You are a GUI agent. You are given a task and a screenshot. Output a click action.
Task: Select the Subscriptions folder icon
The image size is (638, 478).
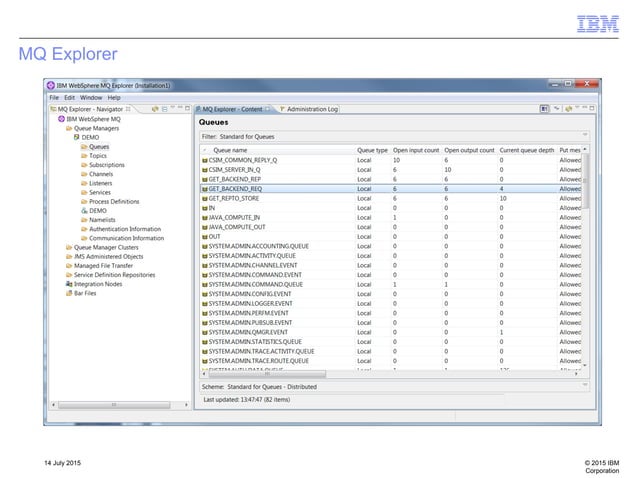[84, 165]
